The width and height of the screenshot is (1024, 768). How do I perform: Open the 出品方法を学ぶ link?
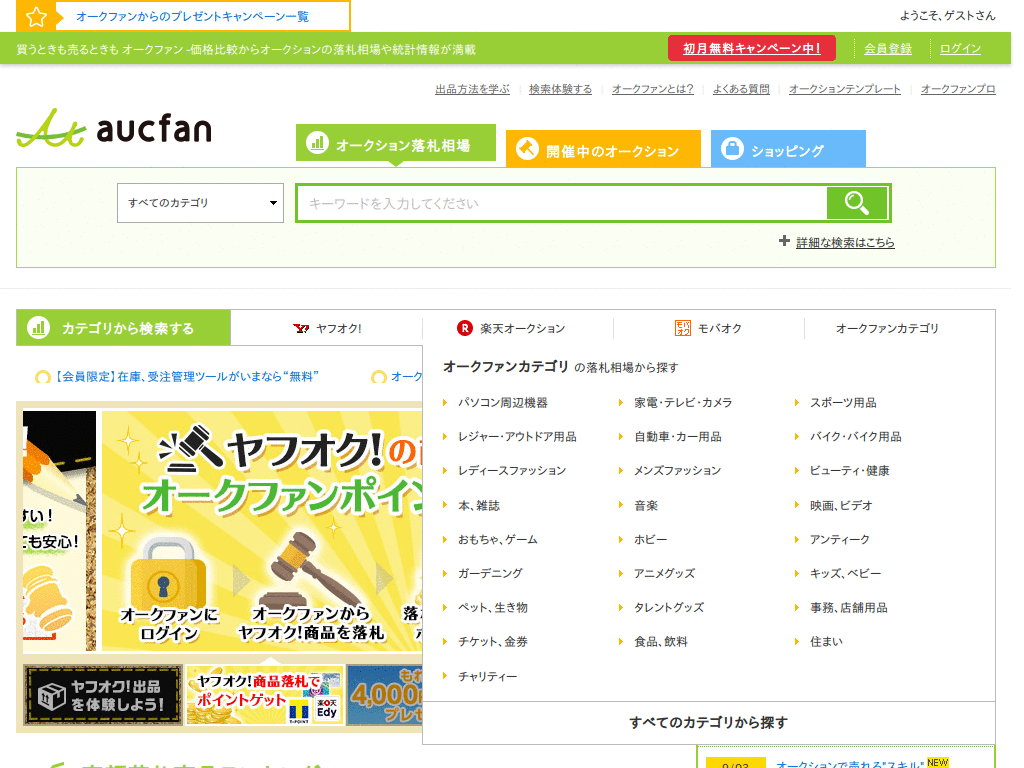click(472, 89)
